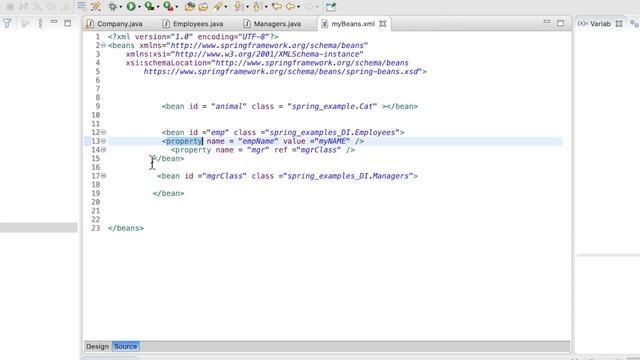The width and height of the screenshot is (640, 360).
Task: Click the xml version declaration on line 1
Action: coord(193,37)
